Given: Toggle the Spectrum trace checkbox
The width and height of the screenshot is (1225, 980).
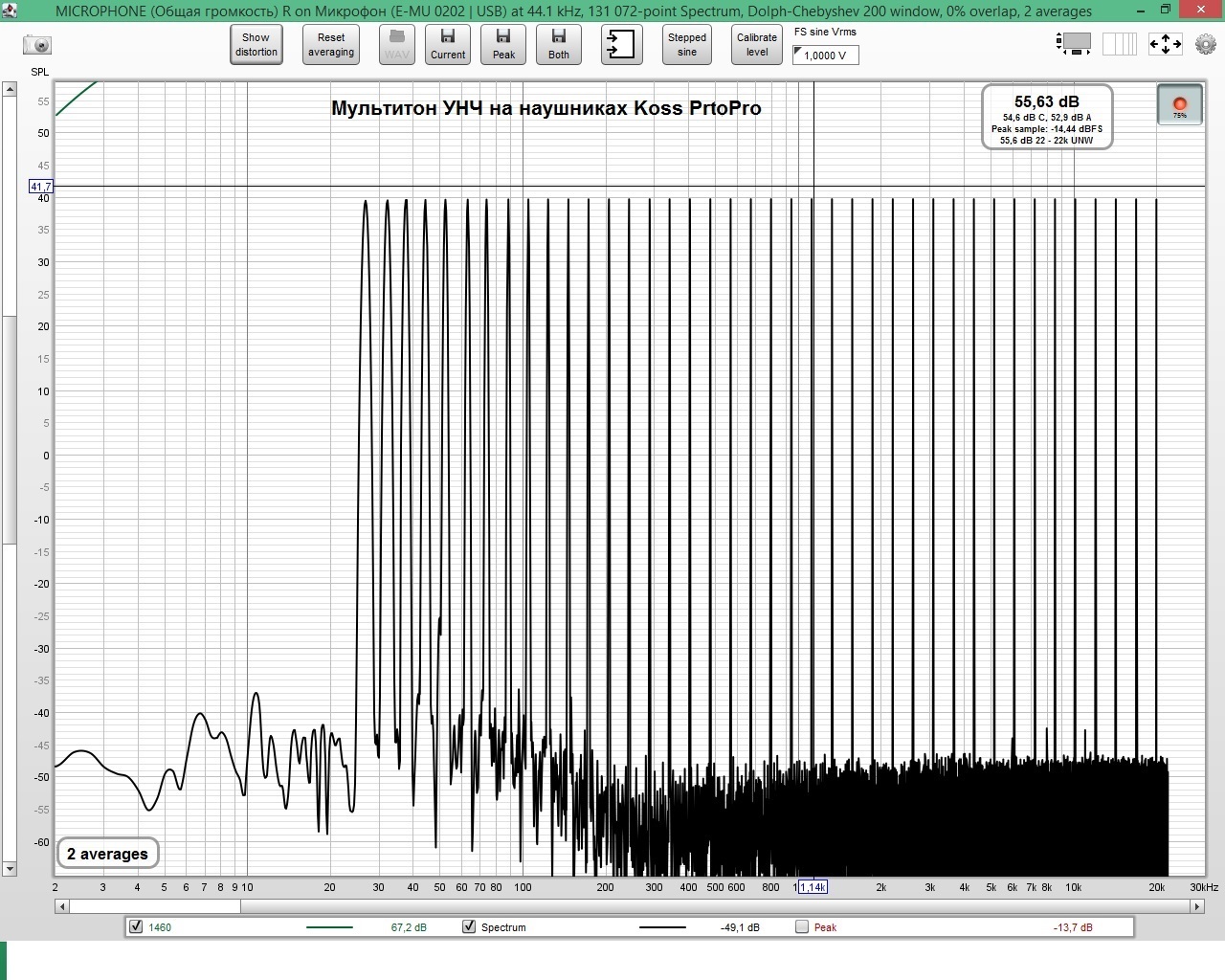Looking at the screenshot, I should pos(469,926).
